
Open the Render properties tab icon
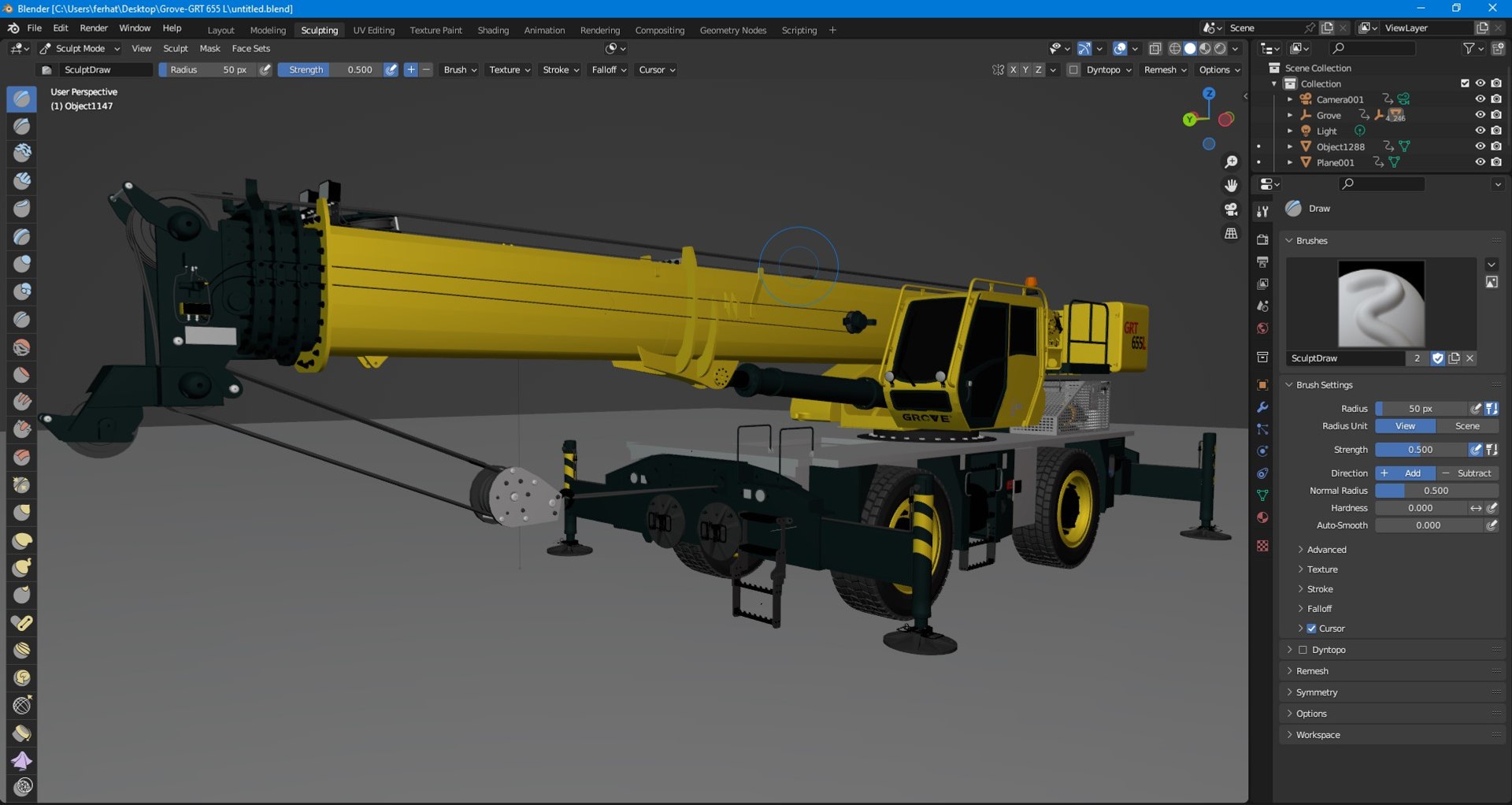[x=1262, y=239]
